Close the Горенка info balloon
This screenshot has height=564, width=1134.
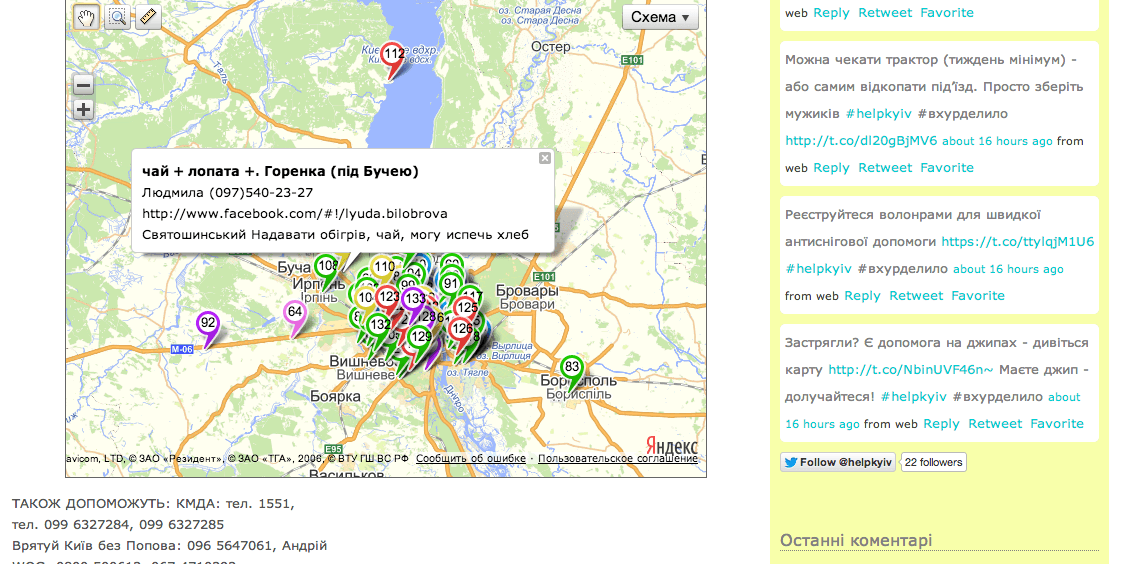(545, 158)
